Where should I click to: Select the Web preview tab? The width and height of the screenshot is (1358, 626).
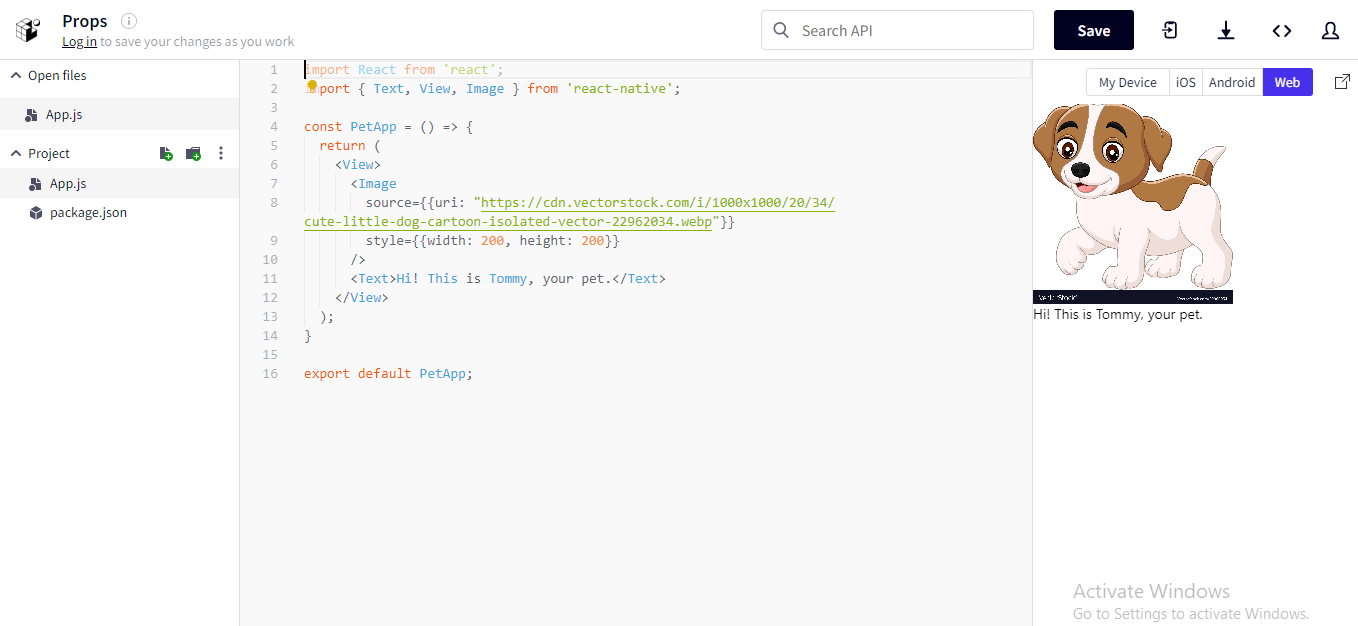(1287, 82)
